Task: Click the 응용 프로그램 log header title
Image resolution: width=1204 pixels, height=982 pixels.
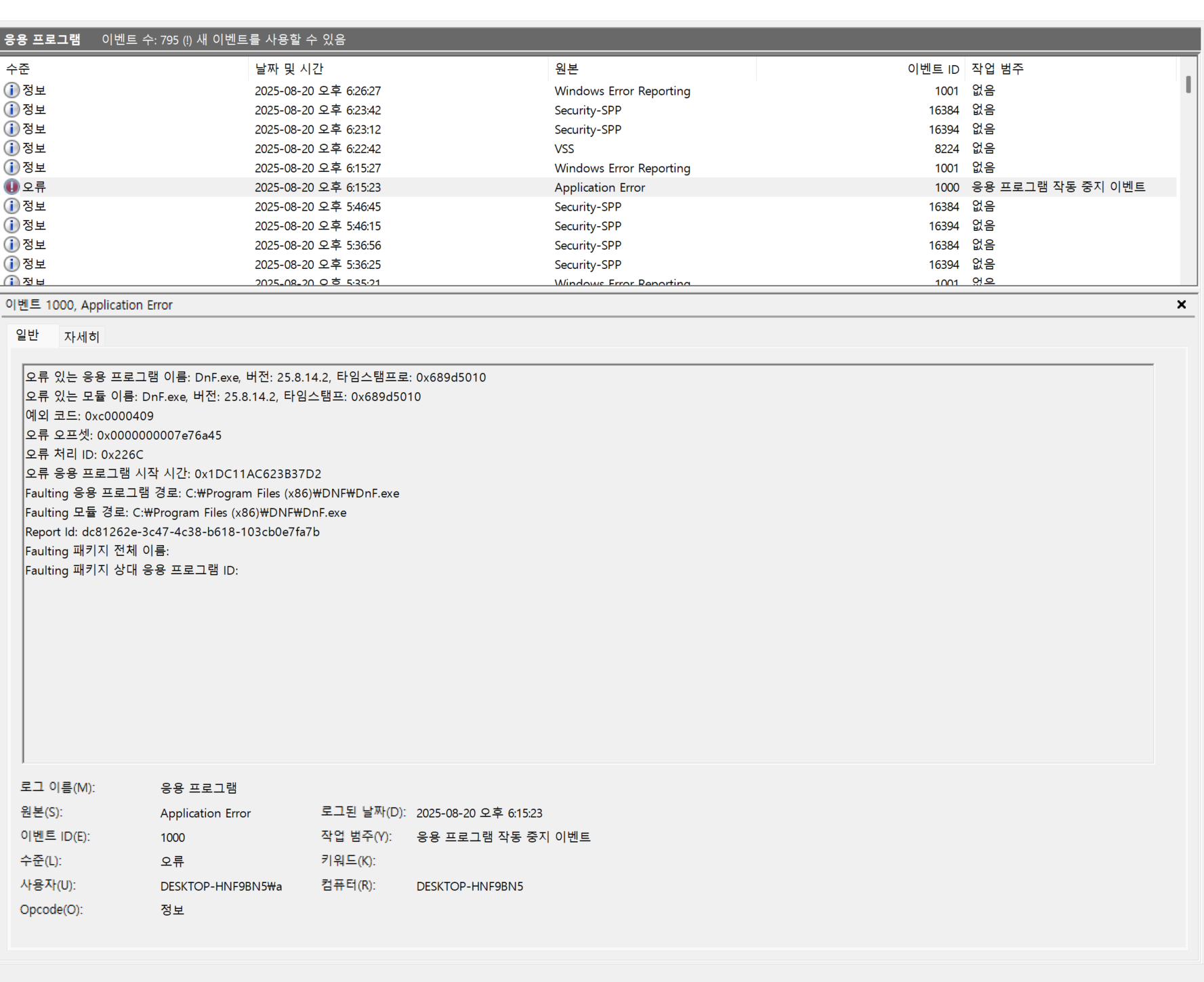Action: [x=42, y=39]
